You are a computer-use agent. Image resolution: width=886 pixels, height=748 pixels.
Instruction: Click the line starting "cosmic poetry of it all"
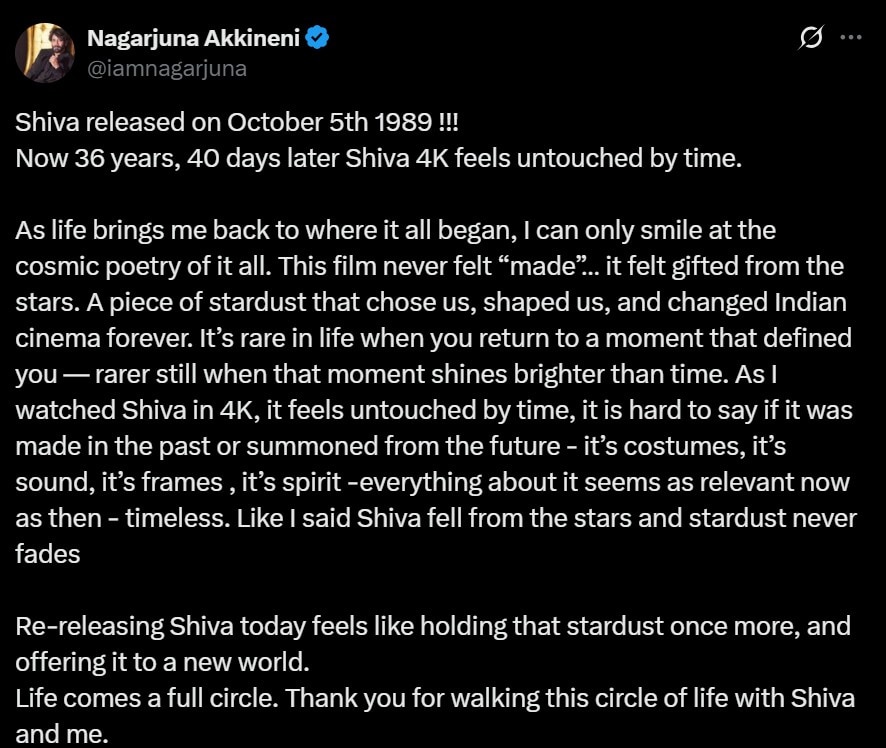[429, 267]
